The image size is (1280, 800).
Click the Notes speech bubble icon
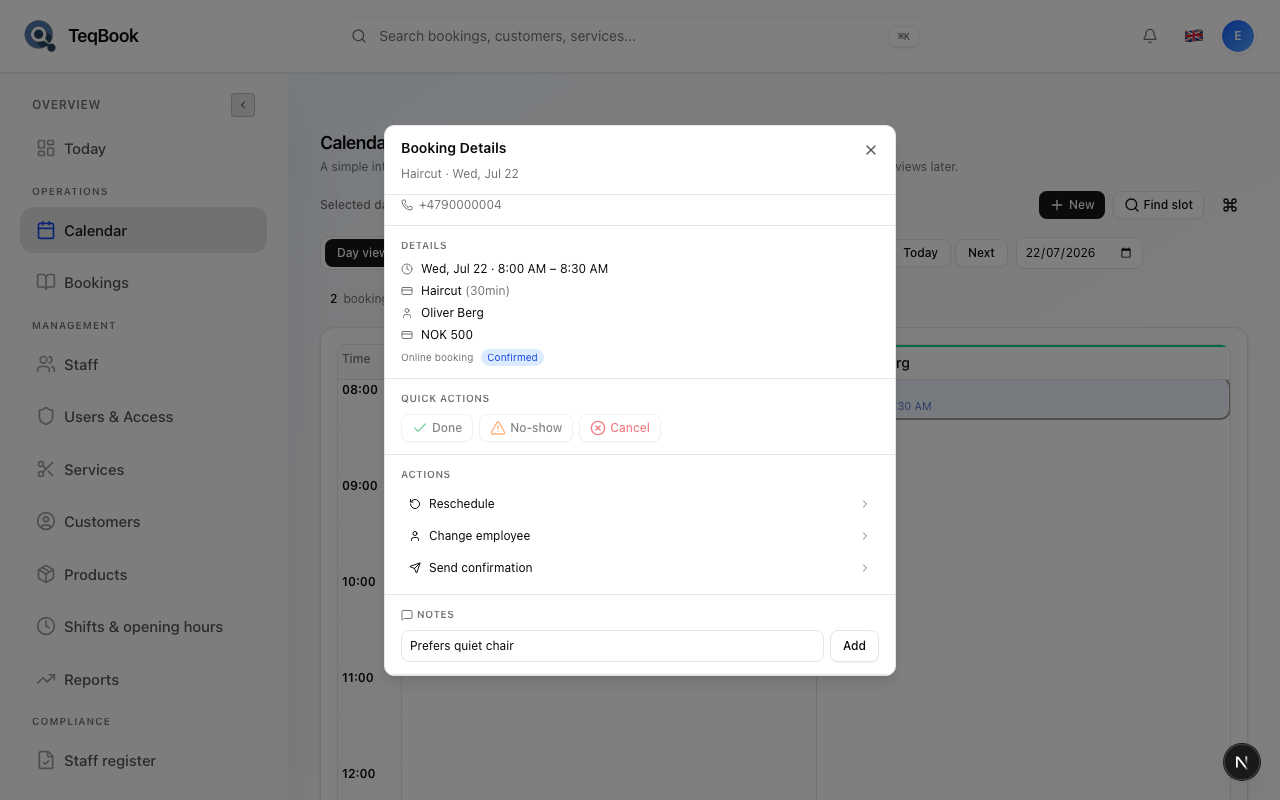click(407, 615)
